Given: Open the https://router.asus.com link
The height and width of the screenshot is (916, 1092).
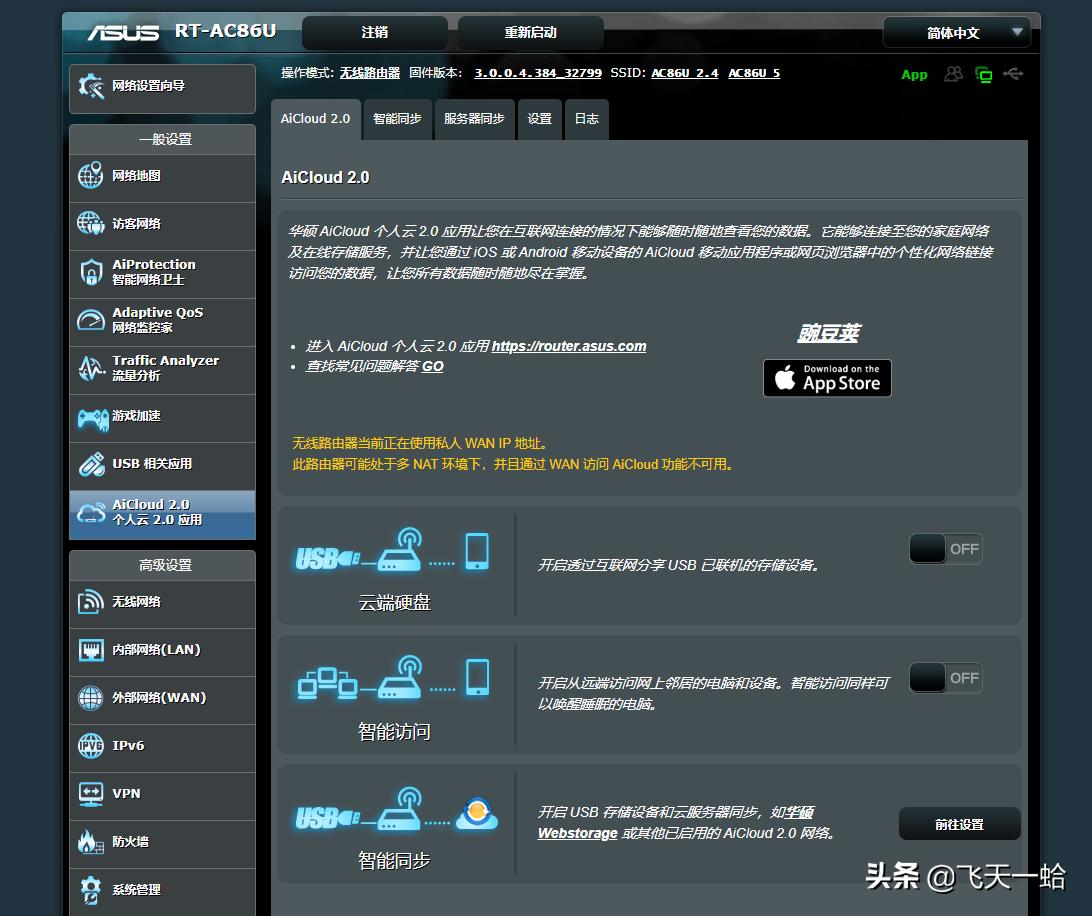Looking at the screenshot, I should (x=569, y=346).
